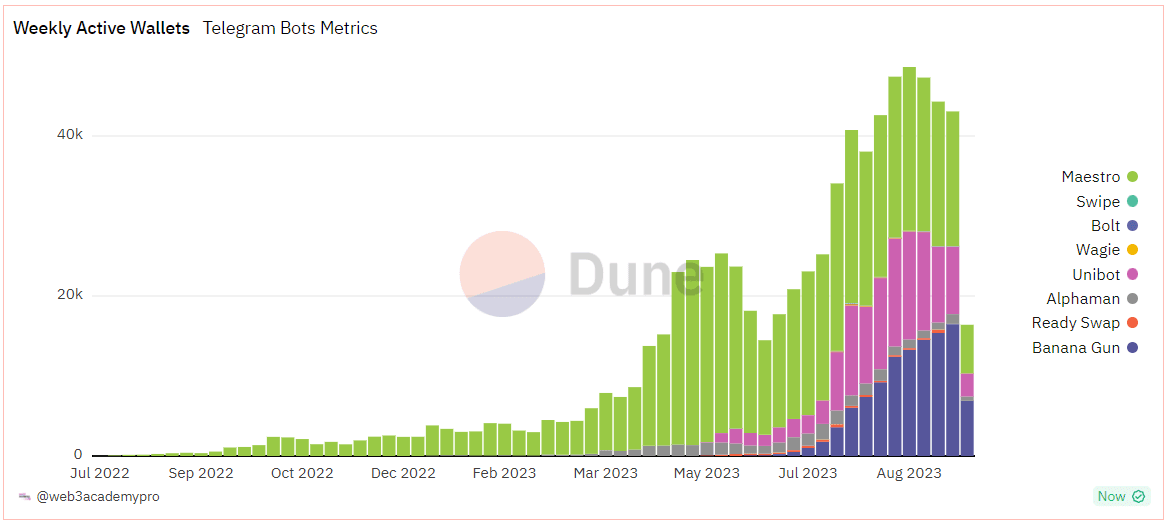Click the author avatar icon beside @web3academypro
1166x522 pixels.
coord(25,496)
